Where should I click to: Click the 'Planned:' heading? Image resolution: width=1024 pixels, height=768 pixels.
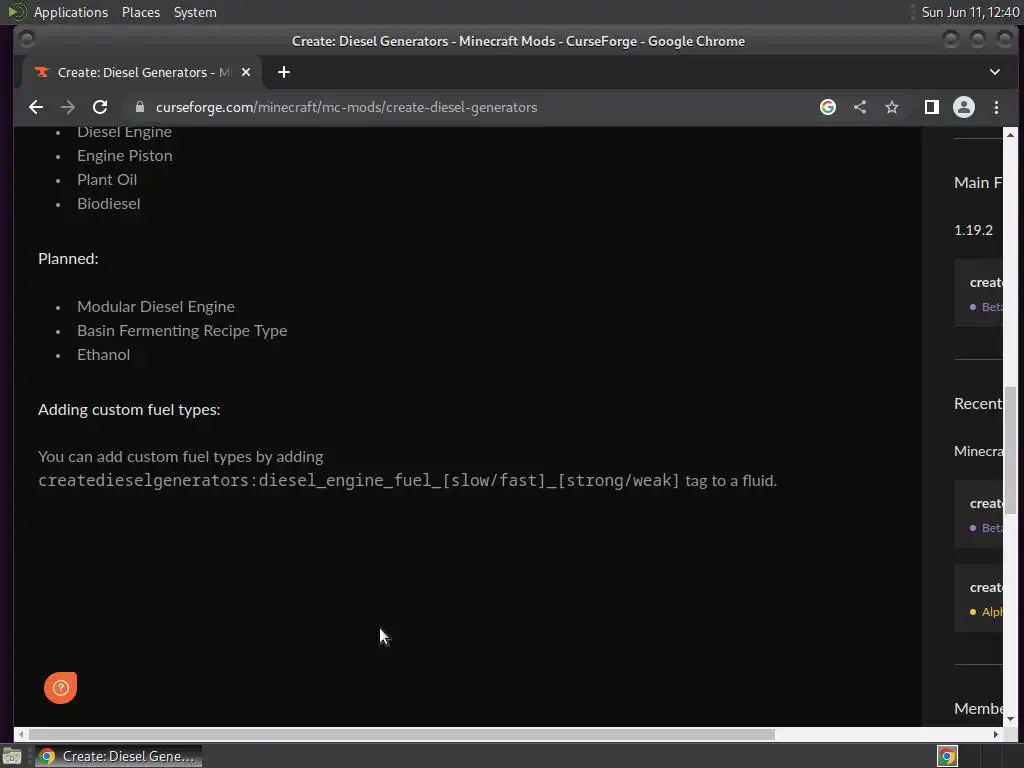pos(68,259)
